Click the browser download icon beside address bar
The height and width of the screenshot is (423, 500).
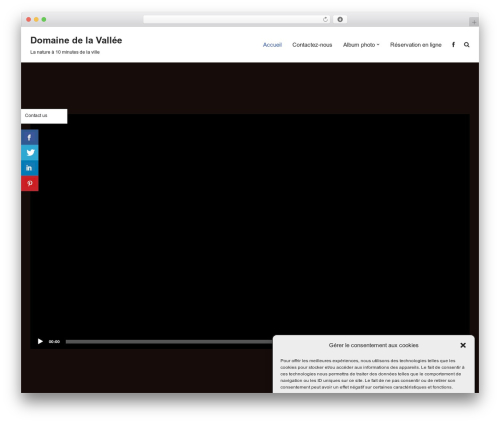pyautogui.click(x=340, y=19)
